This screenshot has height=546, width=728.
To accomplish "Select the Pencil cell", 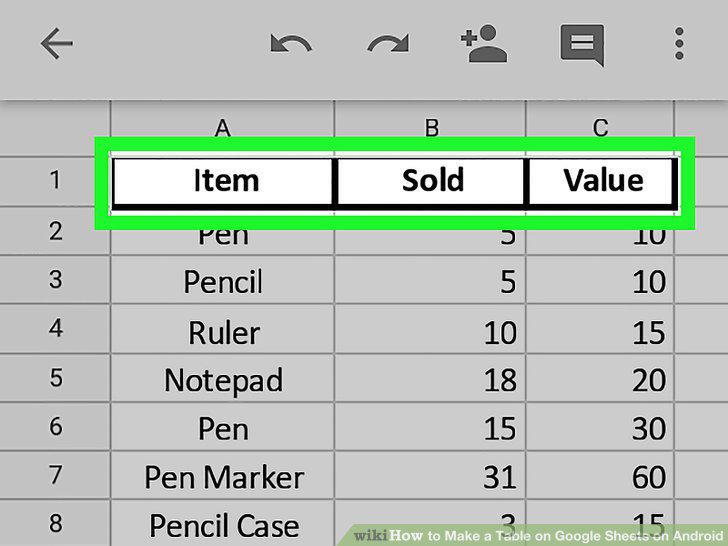I will click(x=222, y=280).
